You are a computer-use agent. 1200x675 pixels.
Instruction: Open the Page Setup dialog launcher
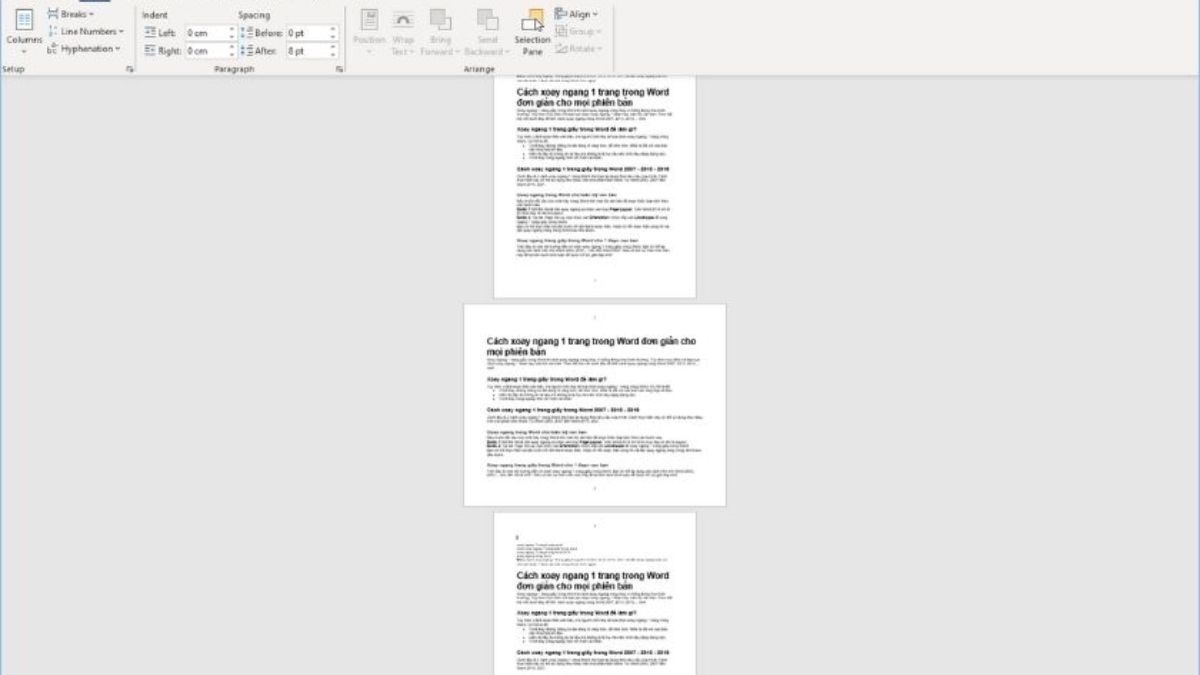coord(129,69)
